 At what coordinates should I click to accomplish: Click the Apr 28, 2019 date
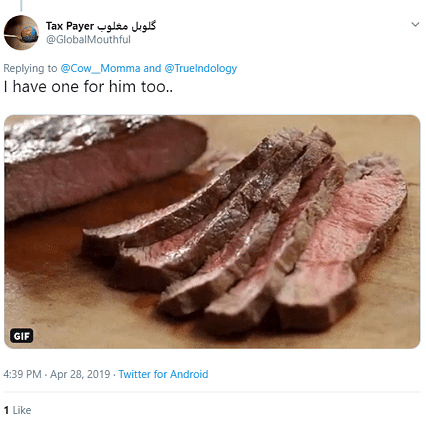click(80, 374)
